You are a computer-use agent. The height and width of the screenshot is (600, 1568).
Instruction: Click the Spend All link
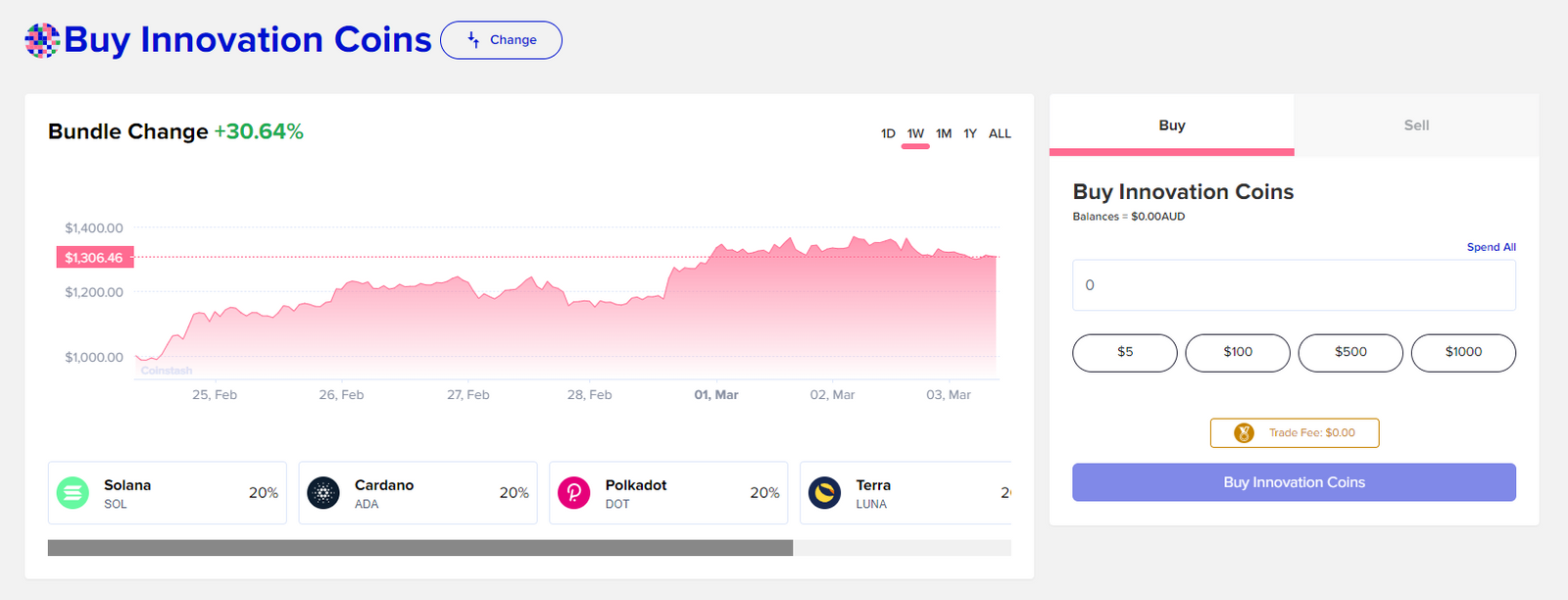[x=1491, y=247]
